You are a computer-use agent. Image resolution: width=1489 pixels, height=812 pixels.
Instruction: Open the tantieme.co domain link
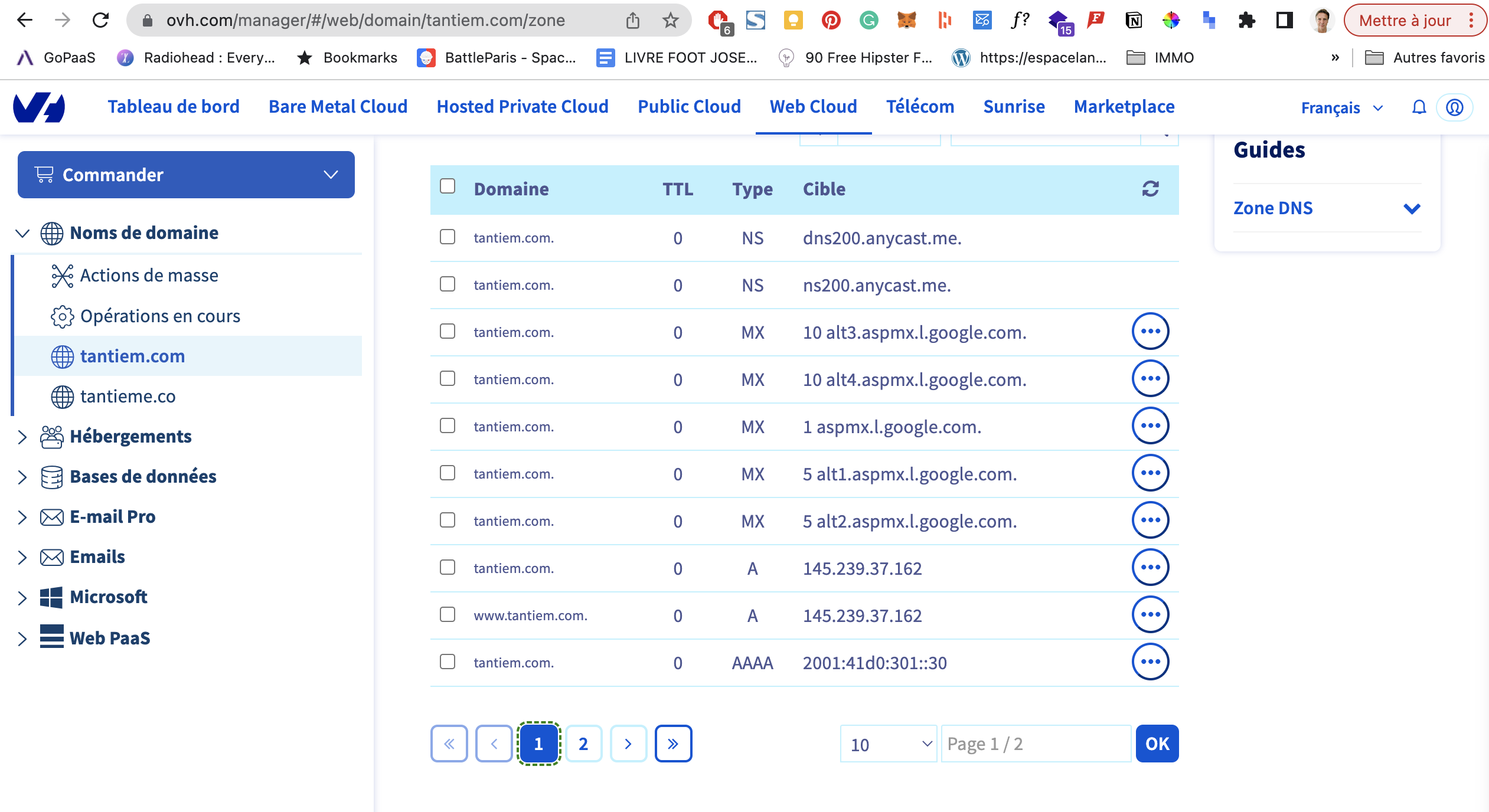(128, 397)
